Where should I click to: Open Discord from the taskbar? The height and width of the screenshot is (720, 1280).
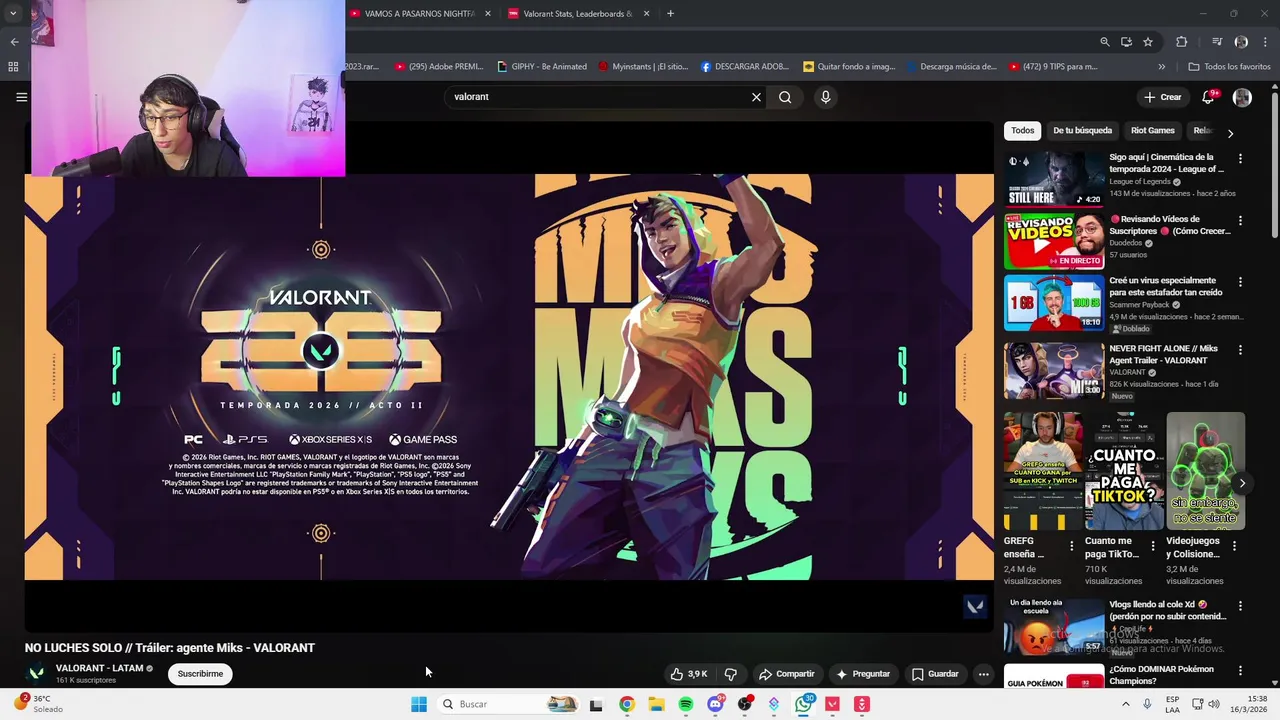pos(715,704)
